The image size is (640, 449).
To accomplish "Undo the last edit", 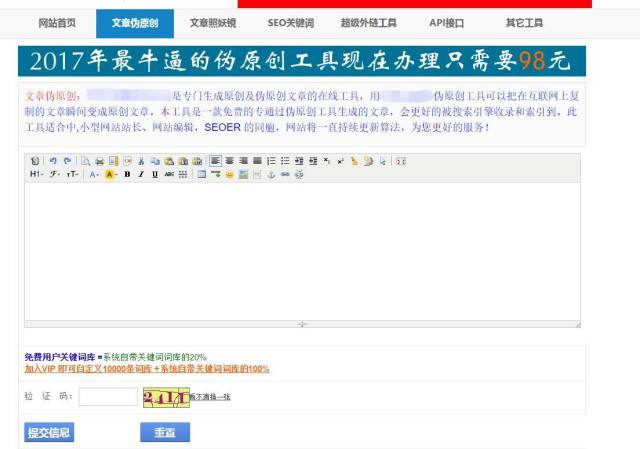I will click(53, 161).
